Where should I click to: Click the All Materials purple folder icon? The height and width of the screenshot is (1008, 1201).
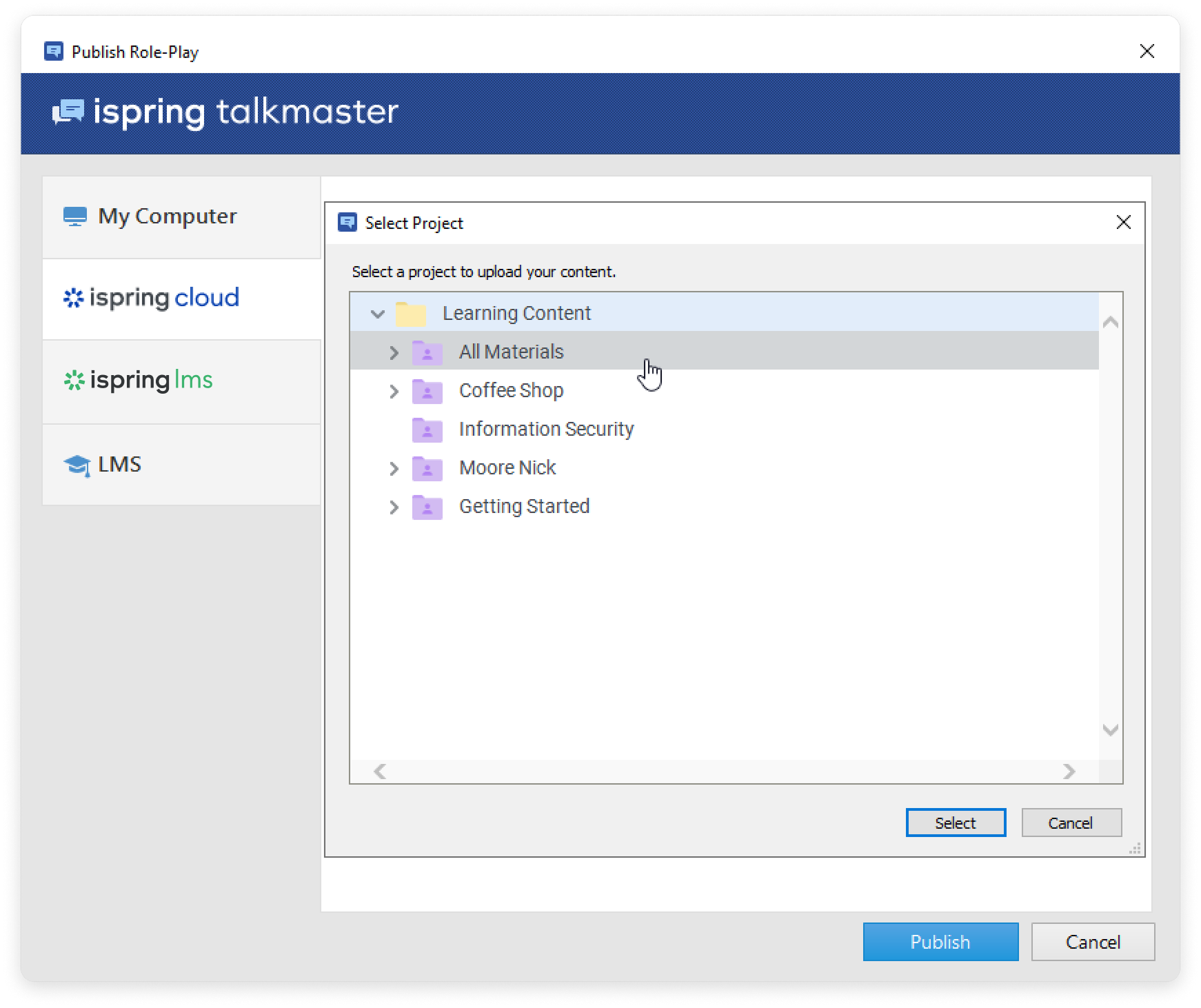427,352
